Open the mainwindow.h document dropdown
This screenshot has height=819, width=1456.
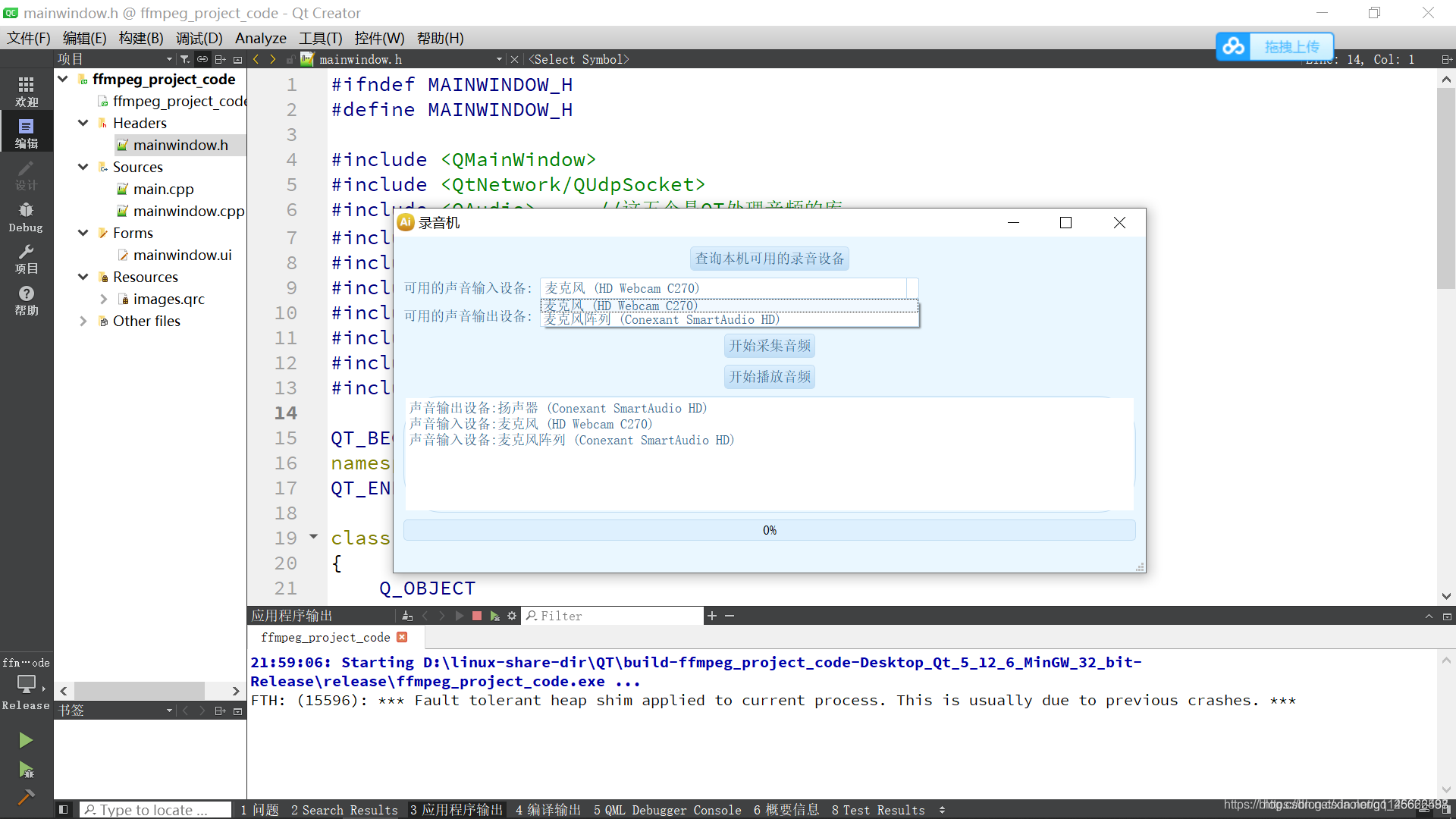[498, 59]
